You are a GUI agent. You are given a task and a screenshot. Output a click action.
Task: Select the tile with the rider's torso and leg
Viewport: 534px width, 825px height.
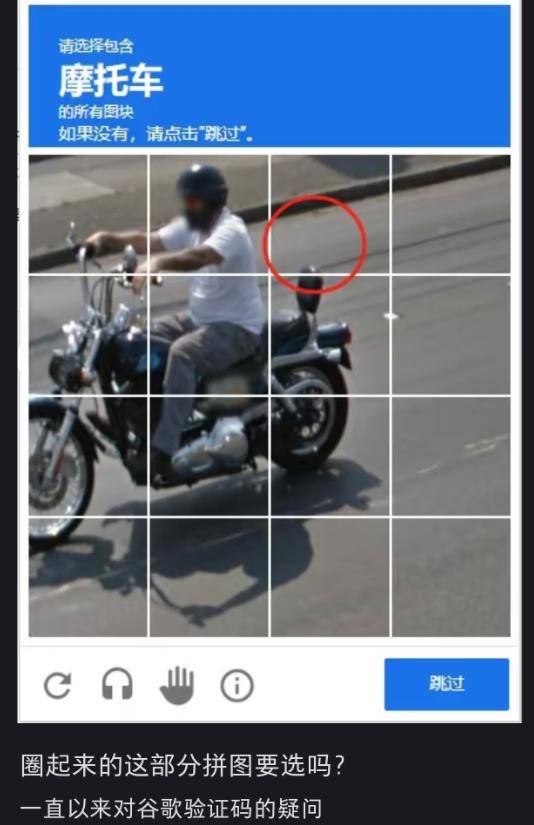point(209,335)
